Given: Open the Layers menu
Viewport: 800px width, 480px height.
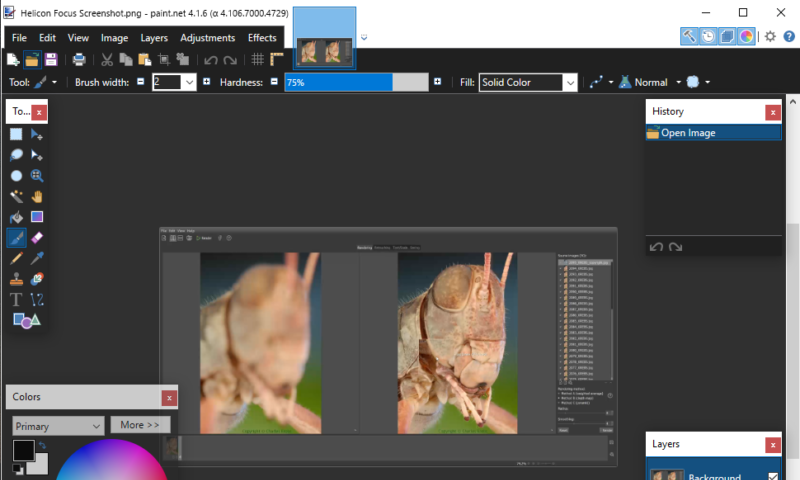Looking at the screenshot, I should pyautogui.click(x=154, y=38).
